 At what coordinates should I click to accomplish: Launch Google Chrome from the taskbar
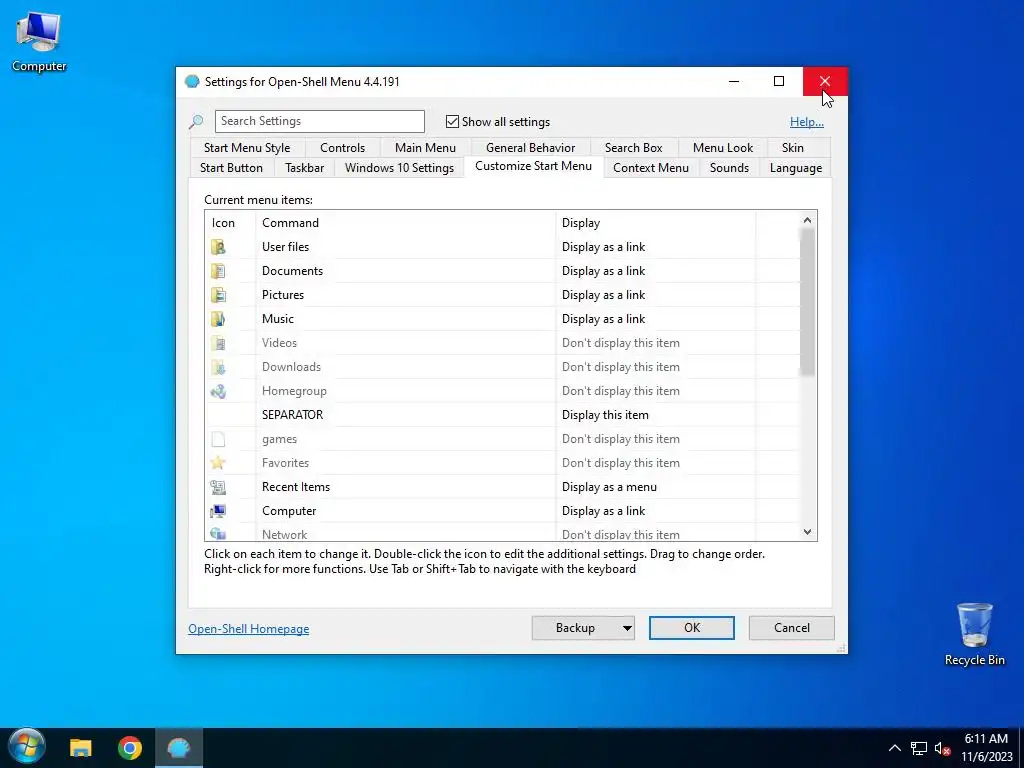pos(130,748)
